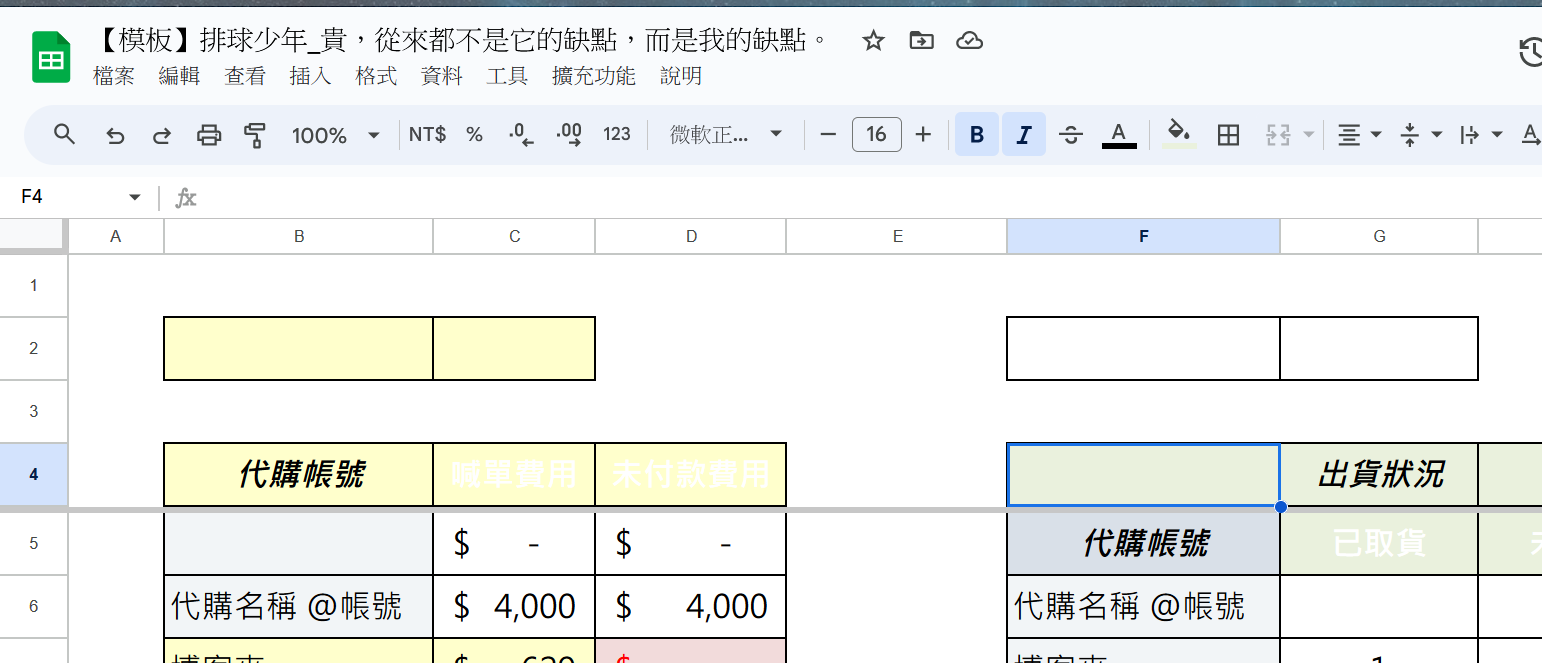
Task: Click the $ 4,000 cell in column C
Action: click(514, 606)
